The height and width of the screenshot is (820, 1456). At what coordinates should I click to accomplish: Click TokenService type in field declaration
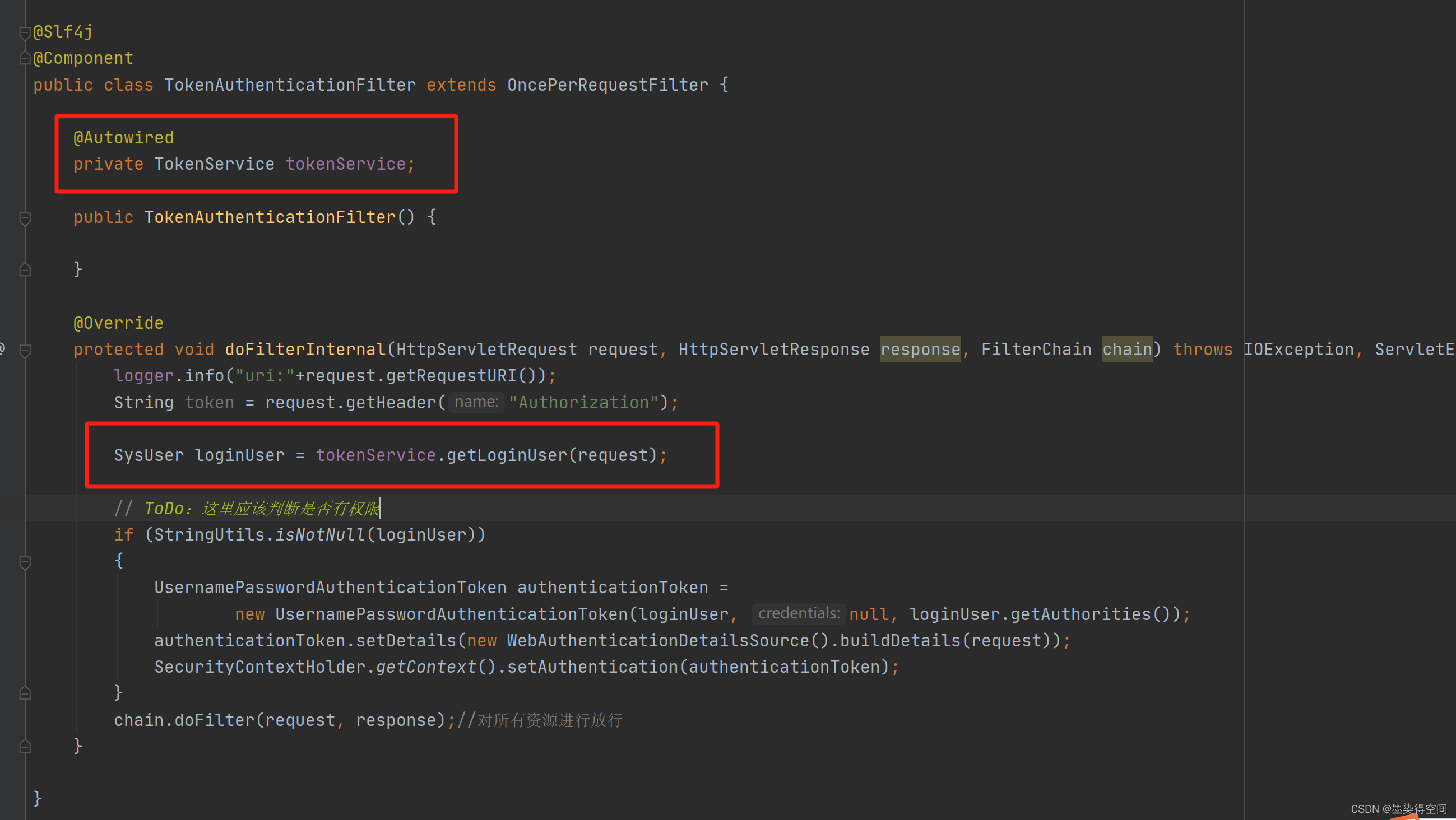coord(214,164)
